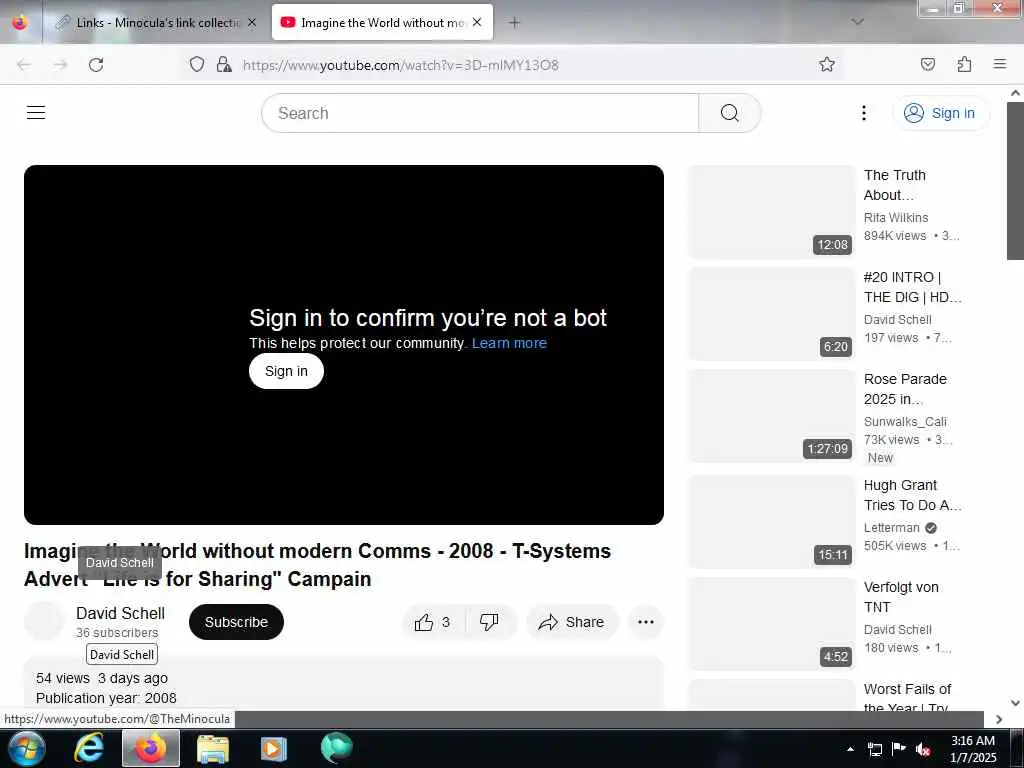The width and height of the screenshot is (1024, 768).
Task: Open #20 INTRO THE DIG video title
Action: pyautogui.click(x=912, y=287)
